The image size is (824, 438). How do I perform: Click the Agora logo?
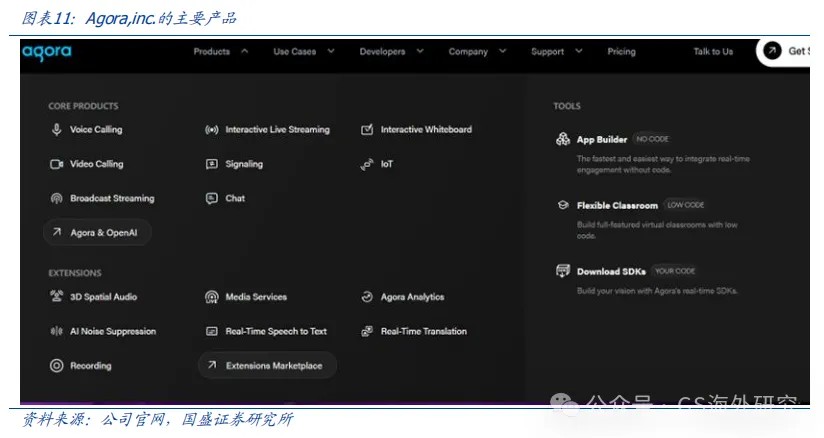click(x=47, y=52)
